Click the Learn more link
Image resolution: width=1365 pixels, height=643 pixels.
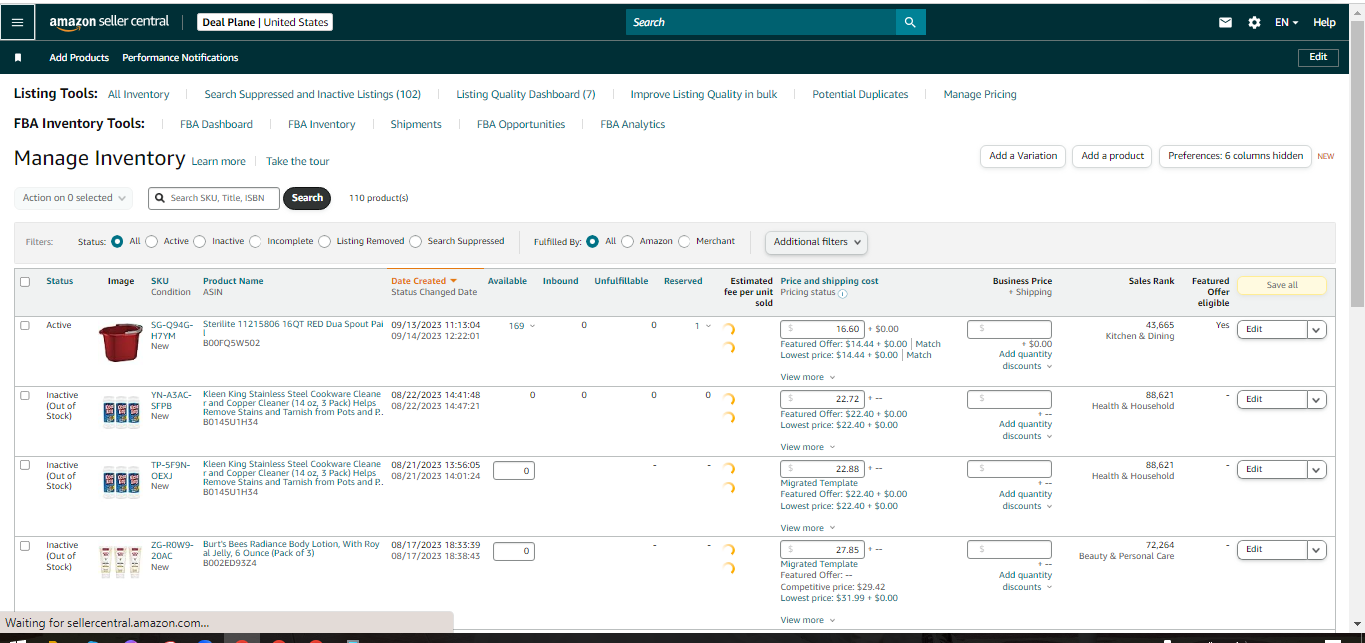[218, 161]
